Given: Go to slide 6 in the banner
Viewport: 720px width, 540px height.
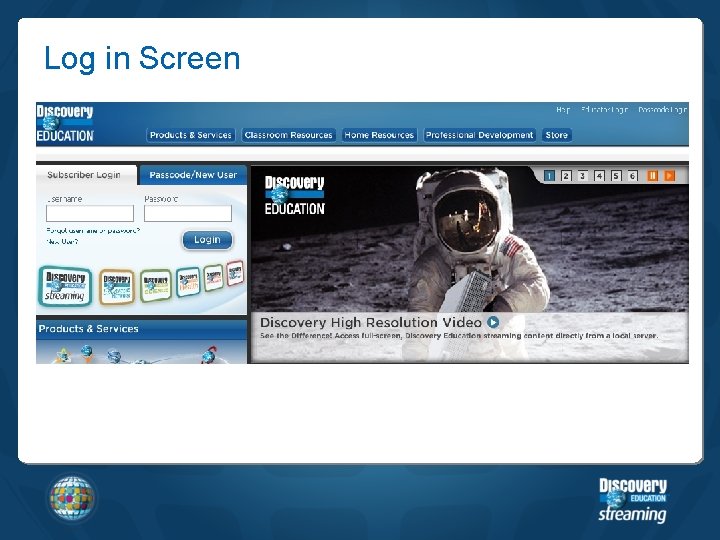Looking at the screenshot, I should (633, 176).
